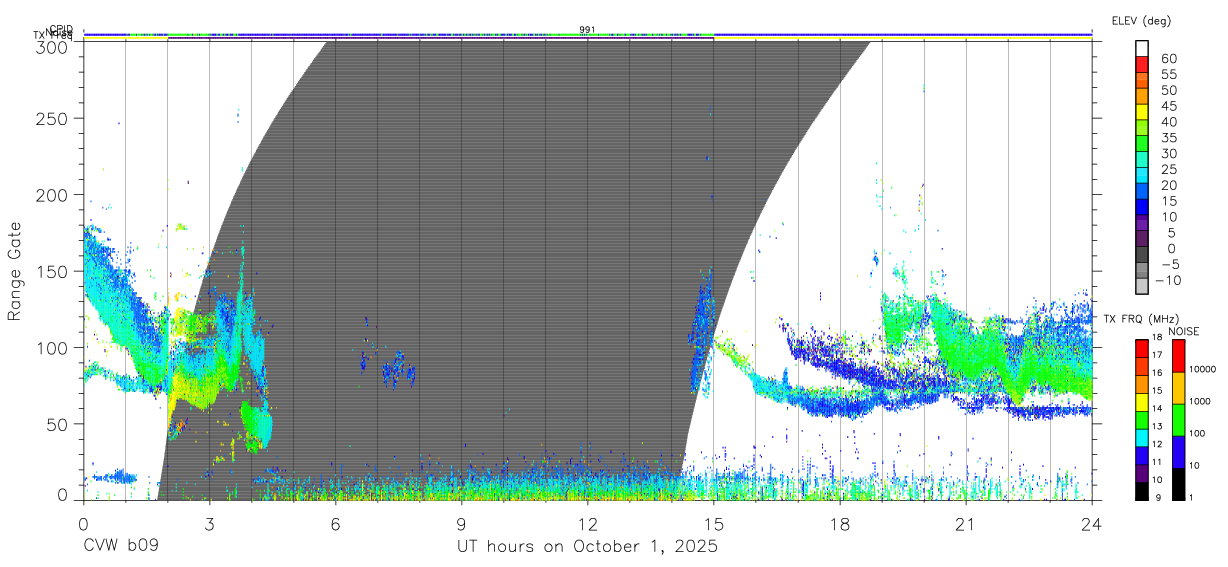
Task: Click the '10000' label on NOISE colorbar
Action: pyautogui.click(x=1202, y=369)
